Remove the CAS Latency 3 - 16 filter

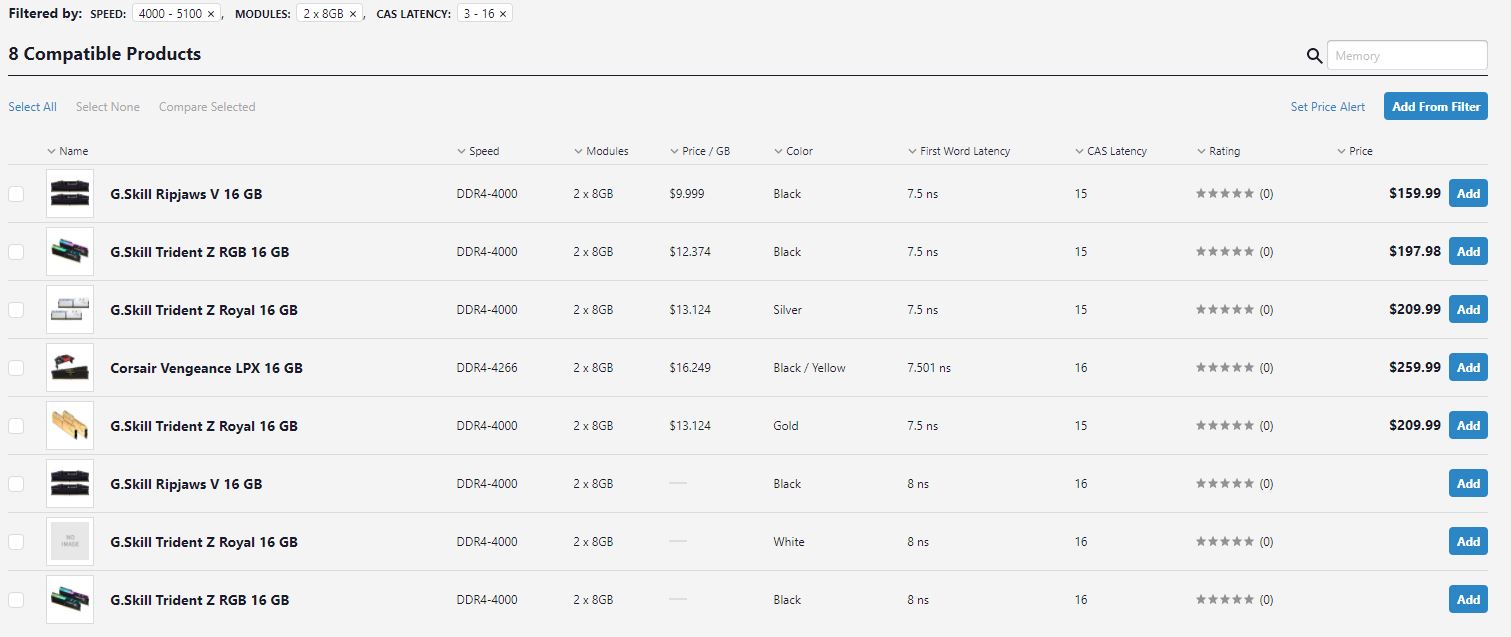coord(503,14)
